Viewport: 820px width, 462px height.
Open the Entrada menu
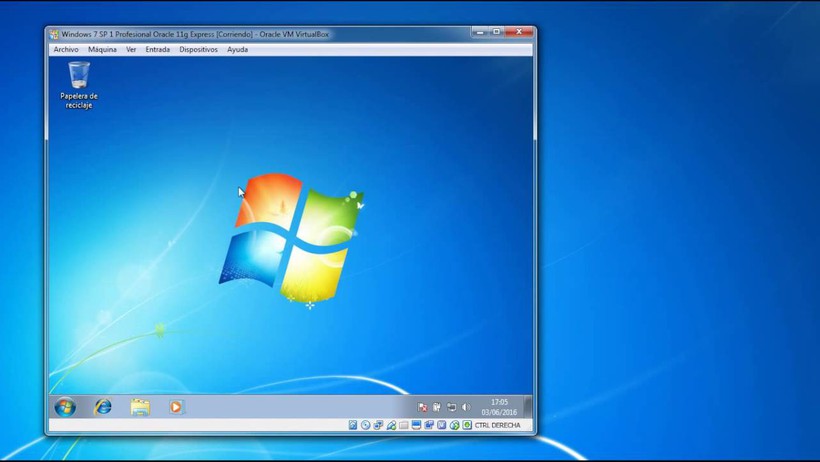(157, 49)
